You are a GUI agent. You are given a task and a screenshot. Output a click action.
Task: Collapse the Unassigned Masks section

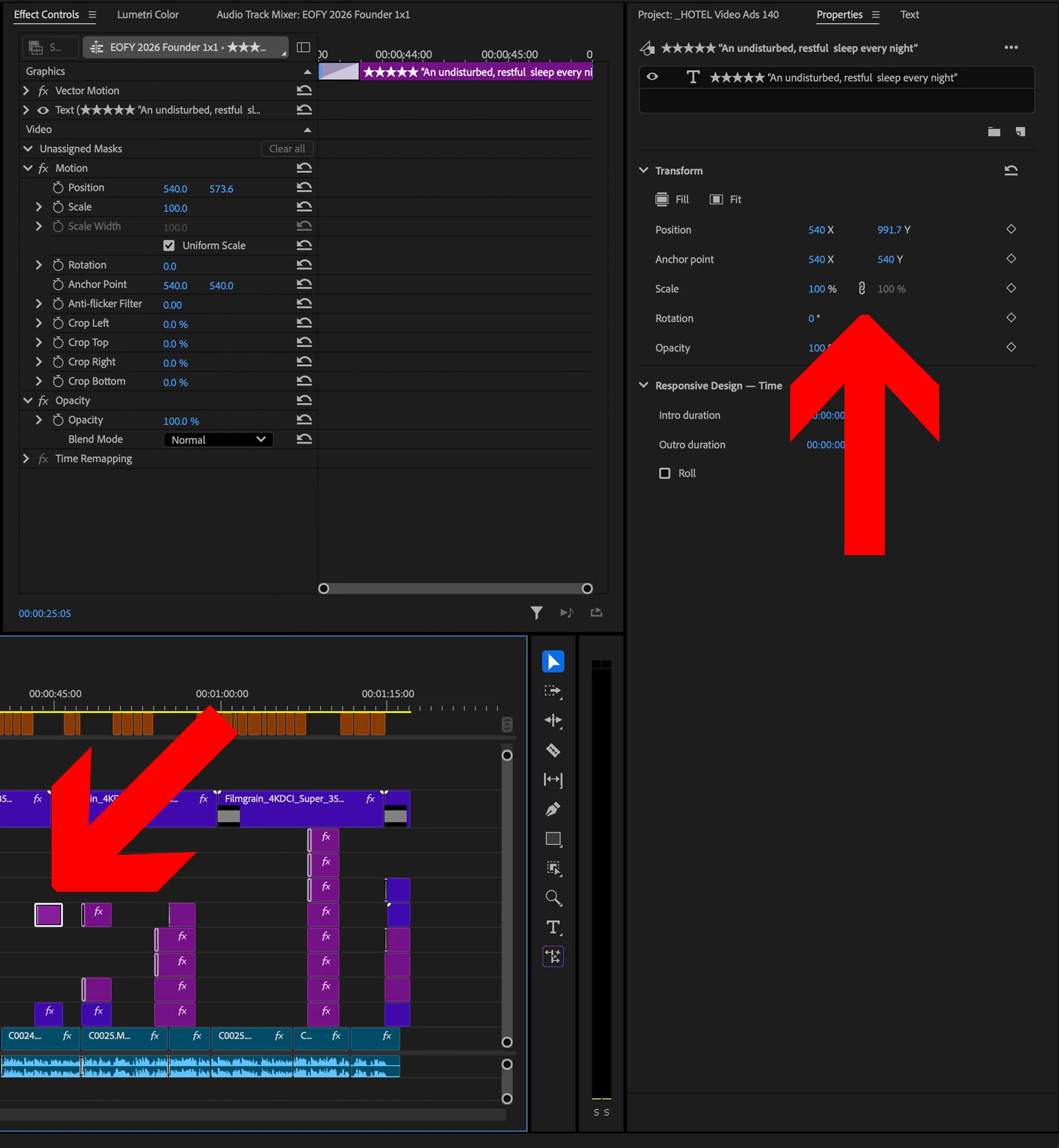pos(28,148)
